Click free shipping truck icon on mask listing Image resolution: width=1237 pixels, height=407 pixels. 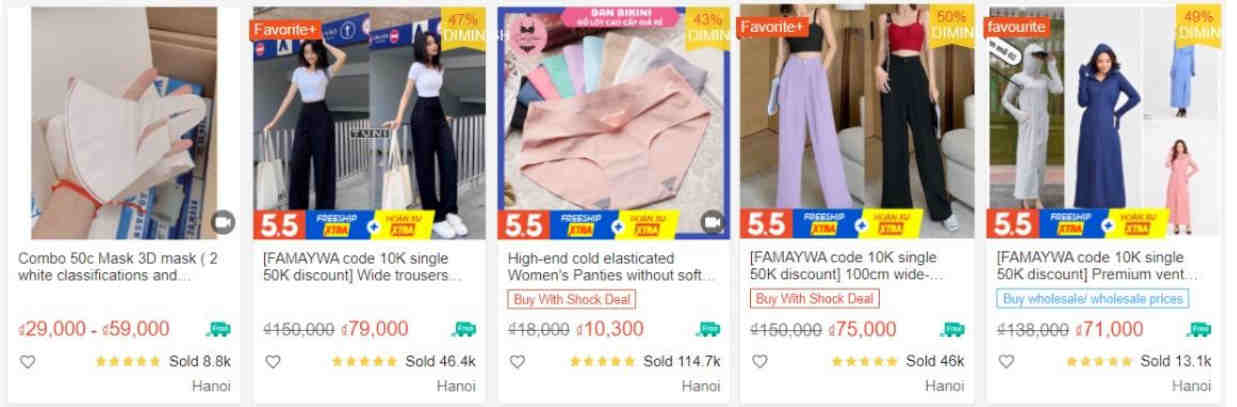(216, 329)
